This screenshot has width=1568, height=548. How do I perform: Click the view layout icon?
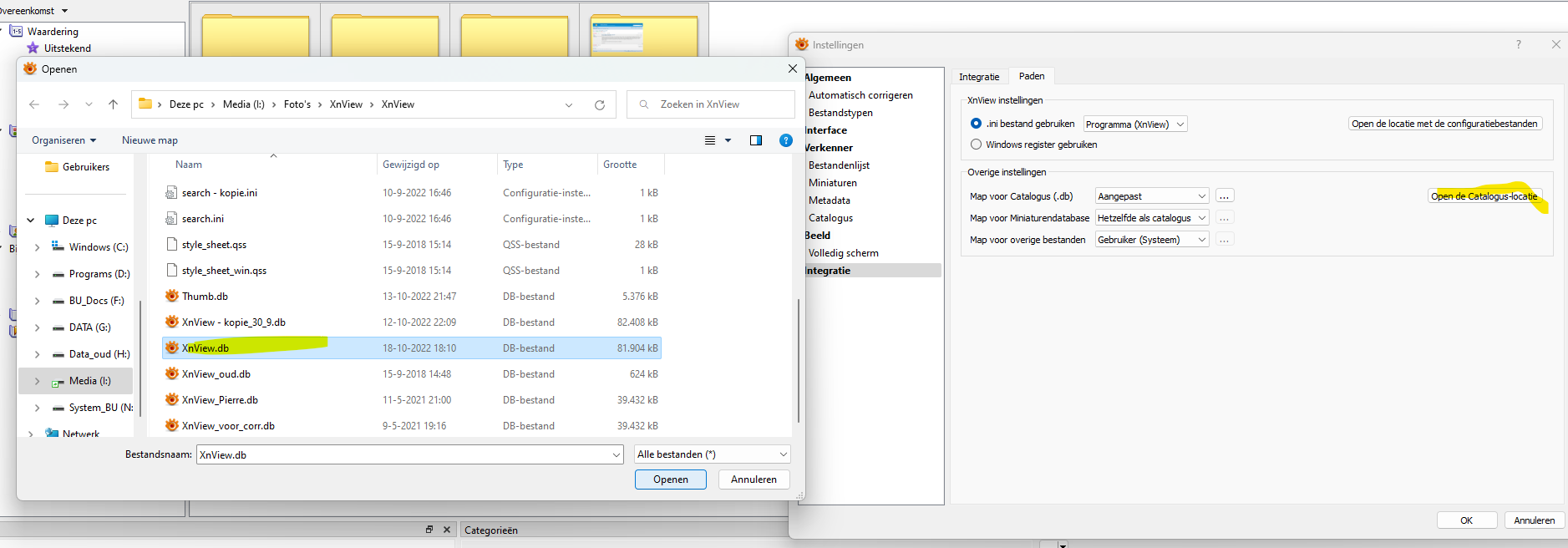710,140
